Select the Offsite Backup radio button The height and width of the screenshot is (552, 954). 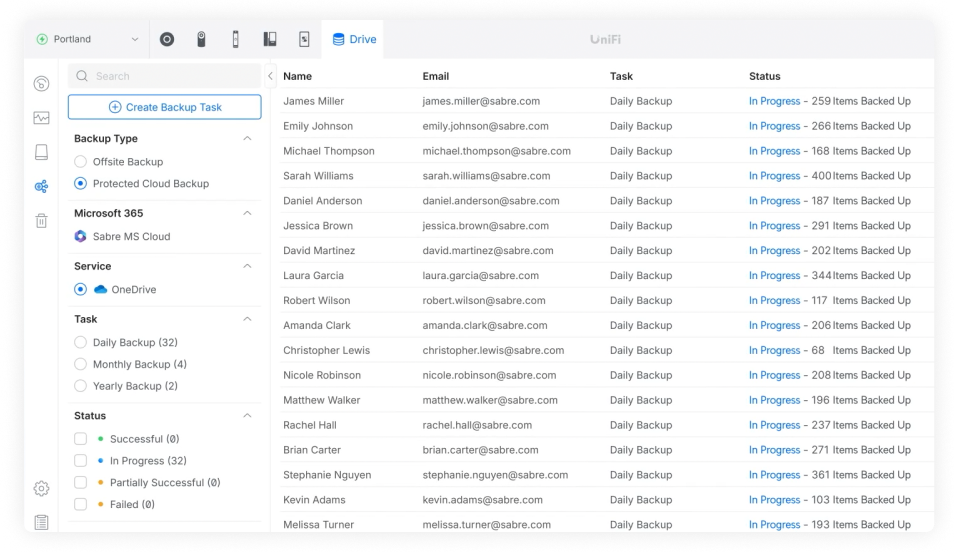(x=81, y=162)
